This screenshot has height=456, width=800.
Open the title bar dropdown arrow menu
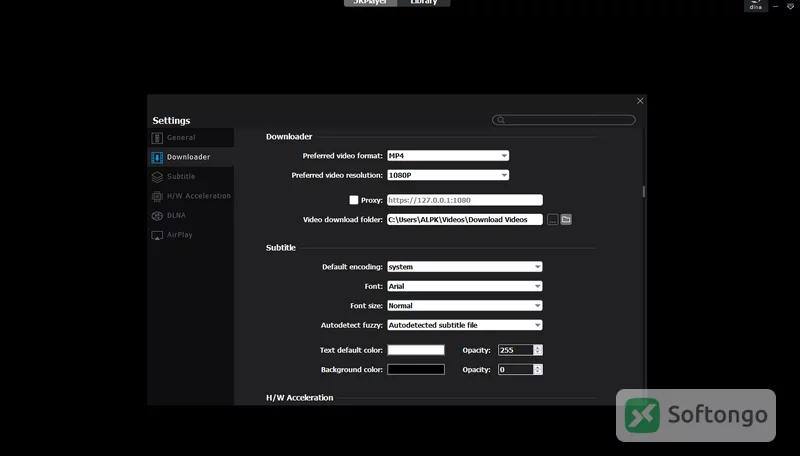coord(790,6)
